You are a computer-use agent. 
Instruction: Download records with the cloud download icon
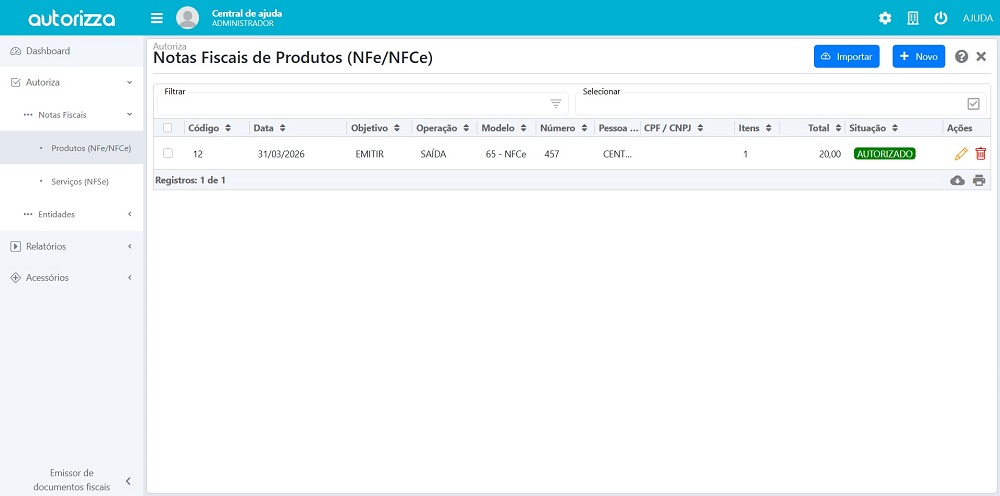tap(957, 181)
